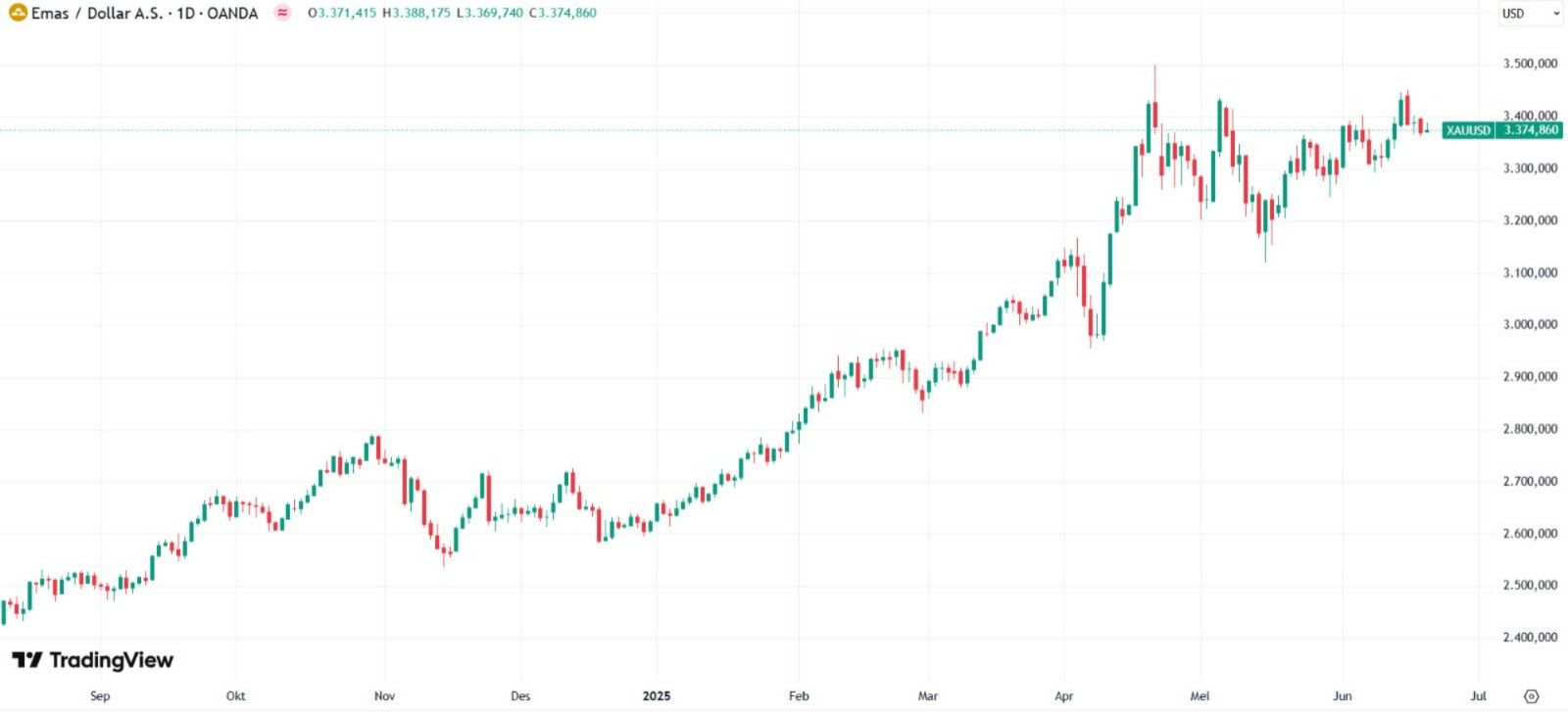1568x714 pixels.
Task: Open chart settings gear at bottom right
Action: pyautogui.click(x=1532, y=696)
